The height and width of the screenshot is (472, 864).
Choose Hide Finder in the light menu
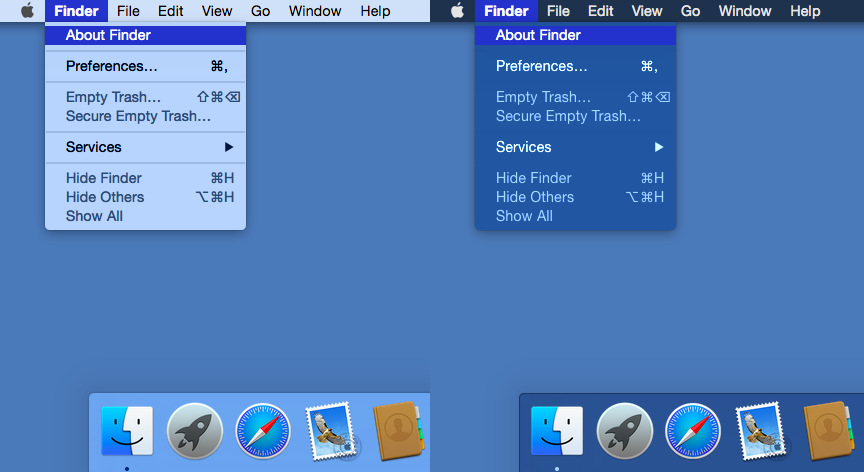coord(145,178)
